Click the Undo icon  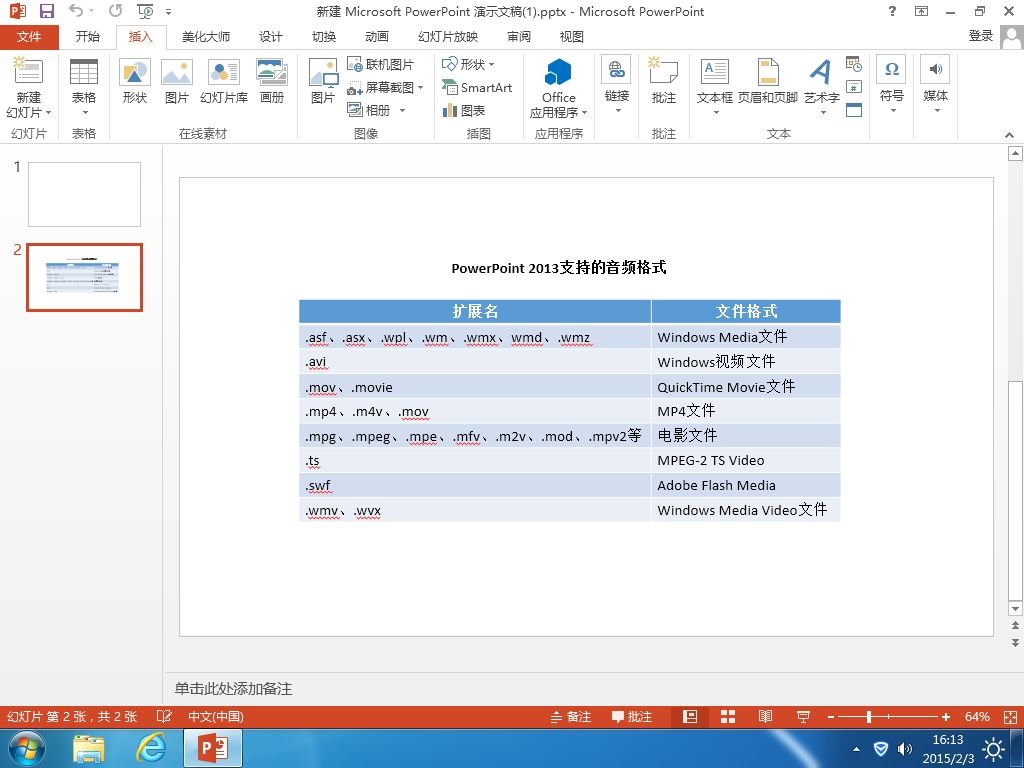[x=76, y=11]
